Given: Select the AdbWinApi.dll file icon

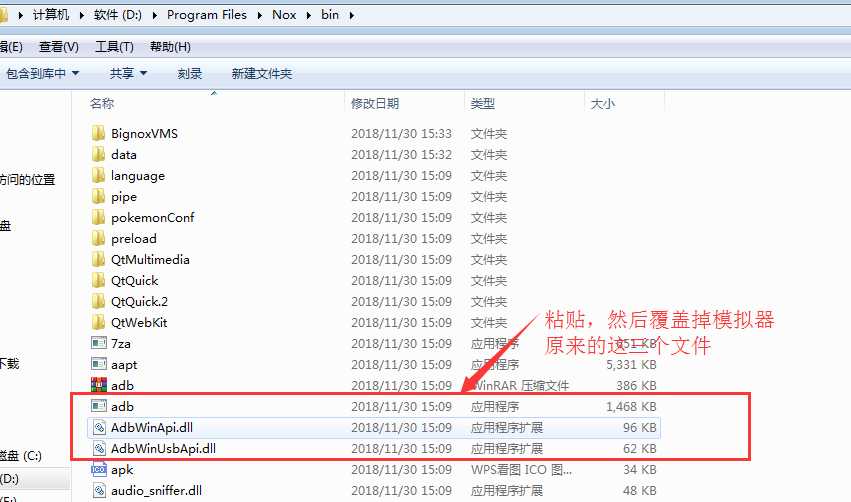Looking at the screenshot, I should pyautogui.click(x=99, y=427).
